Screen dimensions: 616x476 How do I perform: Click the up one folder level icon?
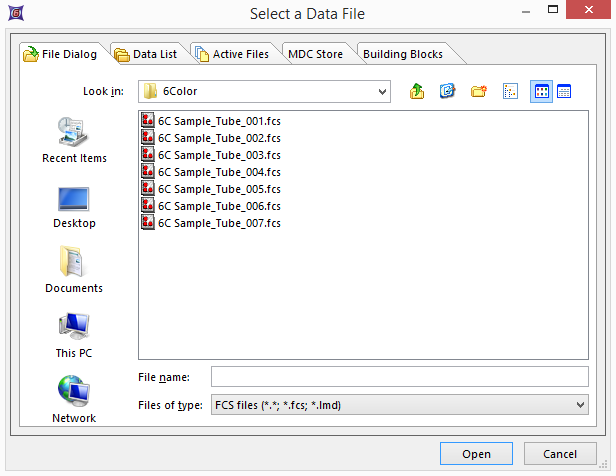point(417,91)
